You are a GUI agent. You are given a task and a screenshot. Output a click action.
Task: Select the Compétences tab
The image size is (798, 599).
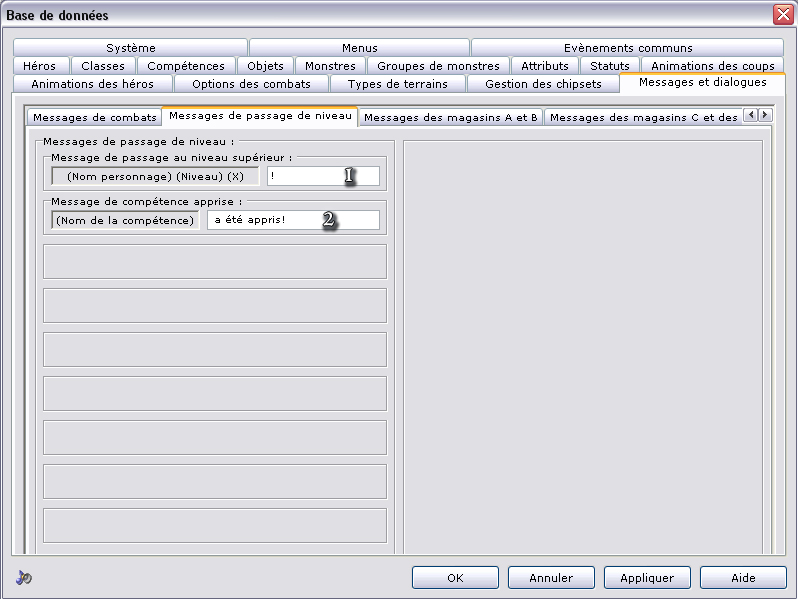[x=186, y=66]
